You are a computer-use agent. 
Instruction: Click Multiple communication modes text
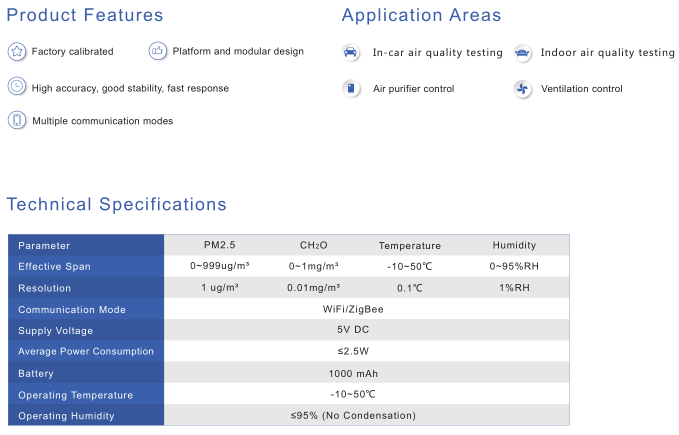coord(103,121)
